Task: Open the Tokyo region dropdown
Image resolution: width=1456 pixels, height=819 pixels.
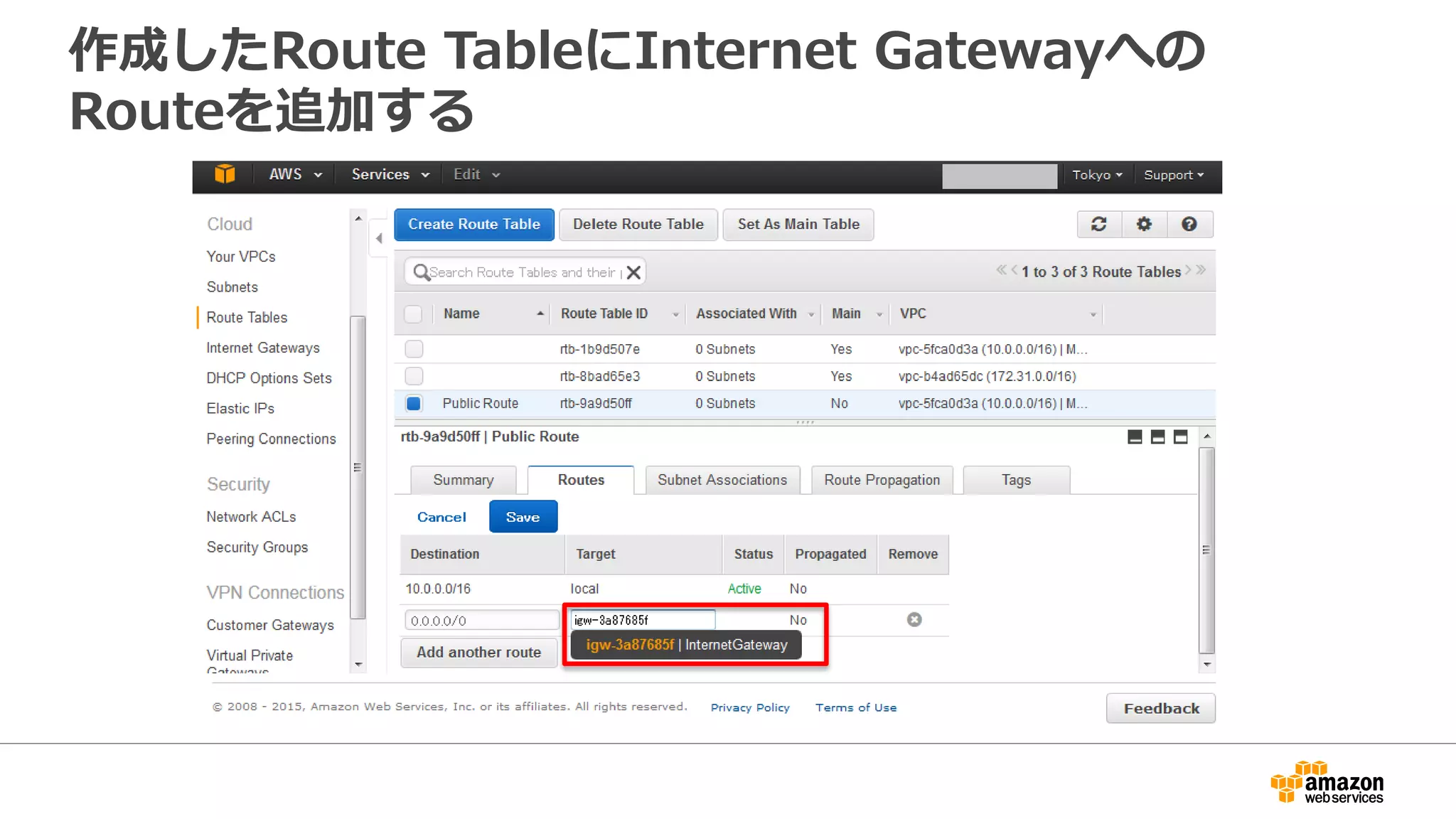Action: pos(1097,175)
